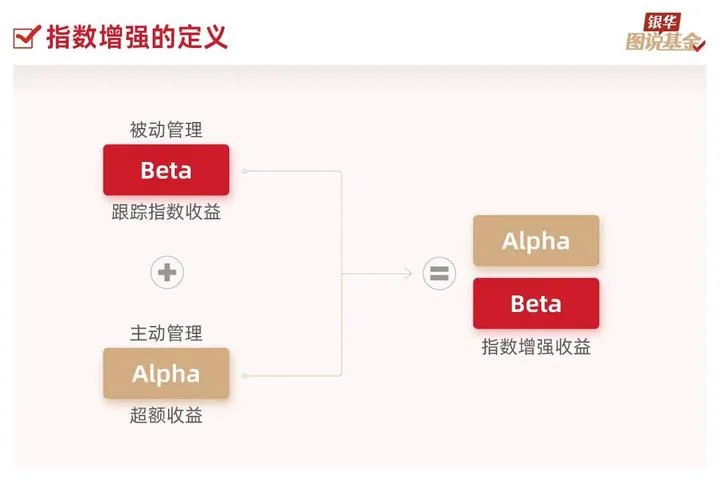
Task: Click the equals sign circle icon
Action: tap(439, 273)
